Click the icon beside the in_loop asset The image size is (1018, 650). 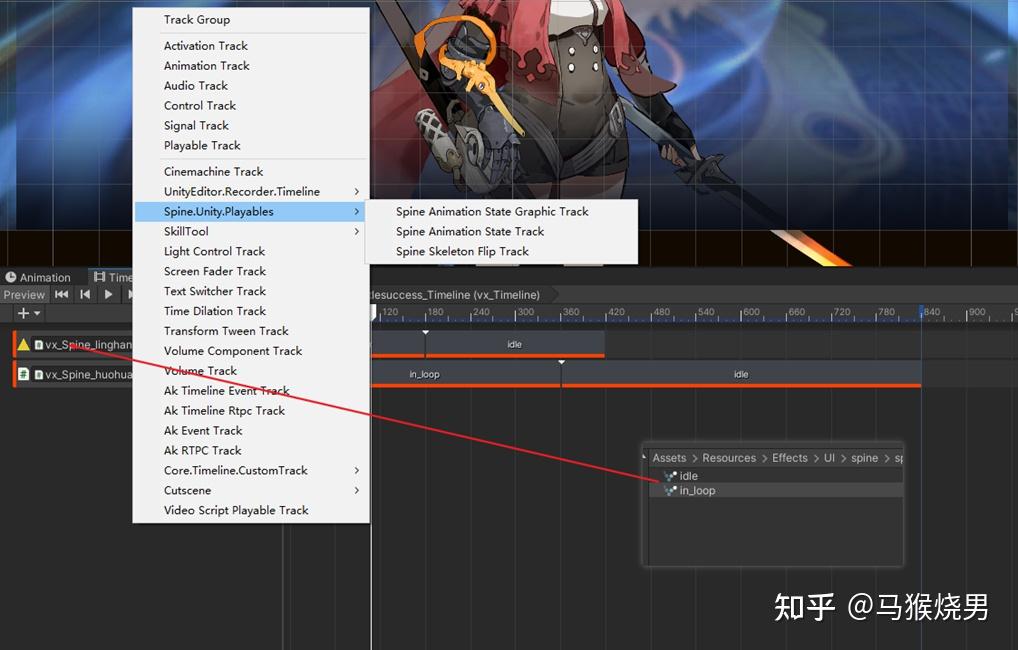point(670,491)
